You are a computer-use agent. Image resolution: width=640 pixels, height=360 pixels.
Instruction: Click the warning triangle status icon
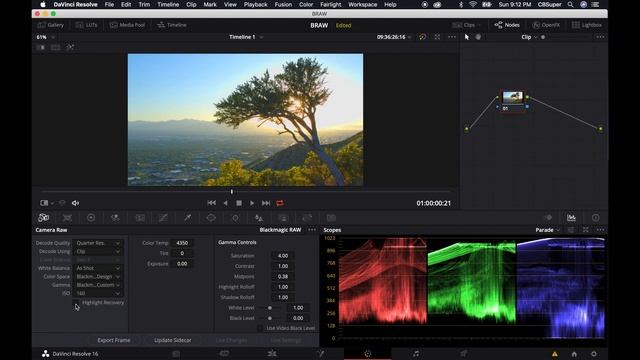[555, 354]
